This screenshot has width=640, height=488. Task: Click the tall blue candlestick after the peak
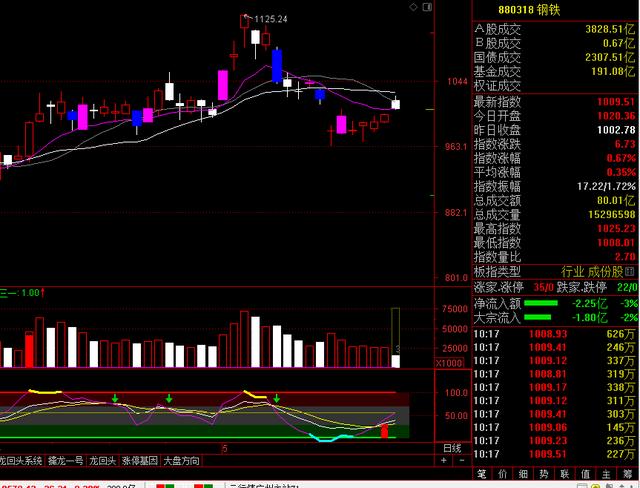click(277, 66)
